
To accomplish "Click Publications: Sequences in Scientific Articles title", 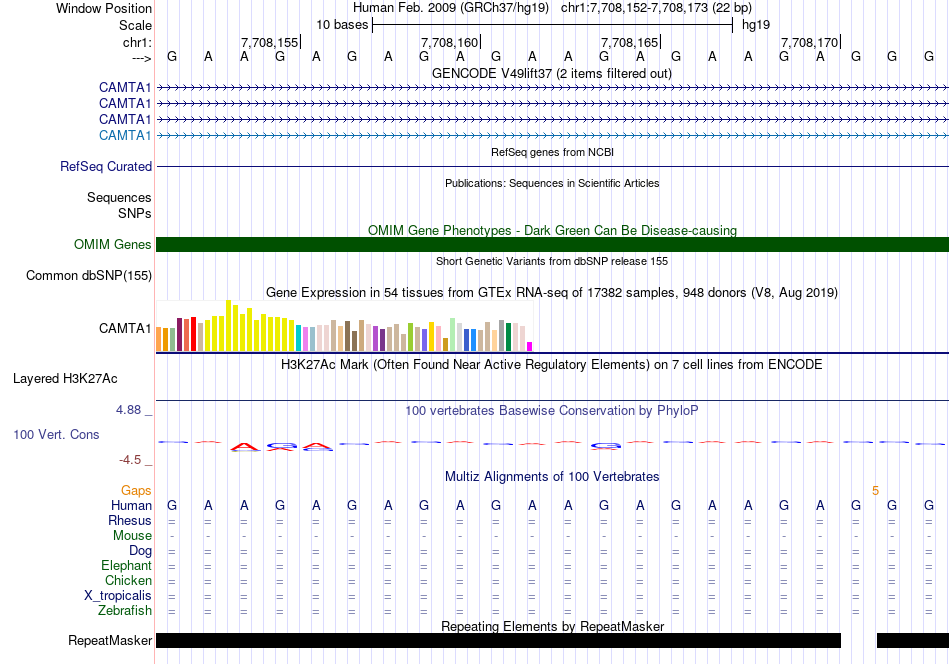I will point(552,183).
